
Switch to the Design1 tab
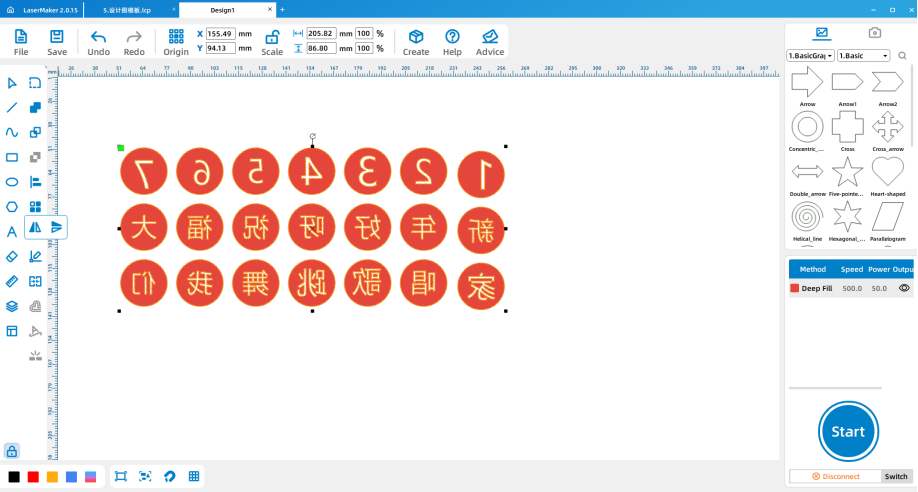point(222,10)
